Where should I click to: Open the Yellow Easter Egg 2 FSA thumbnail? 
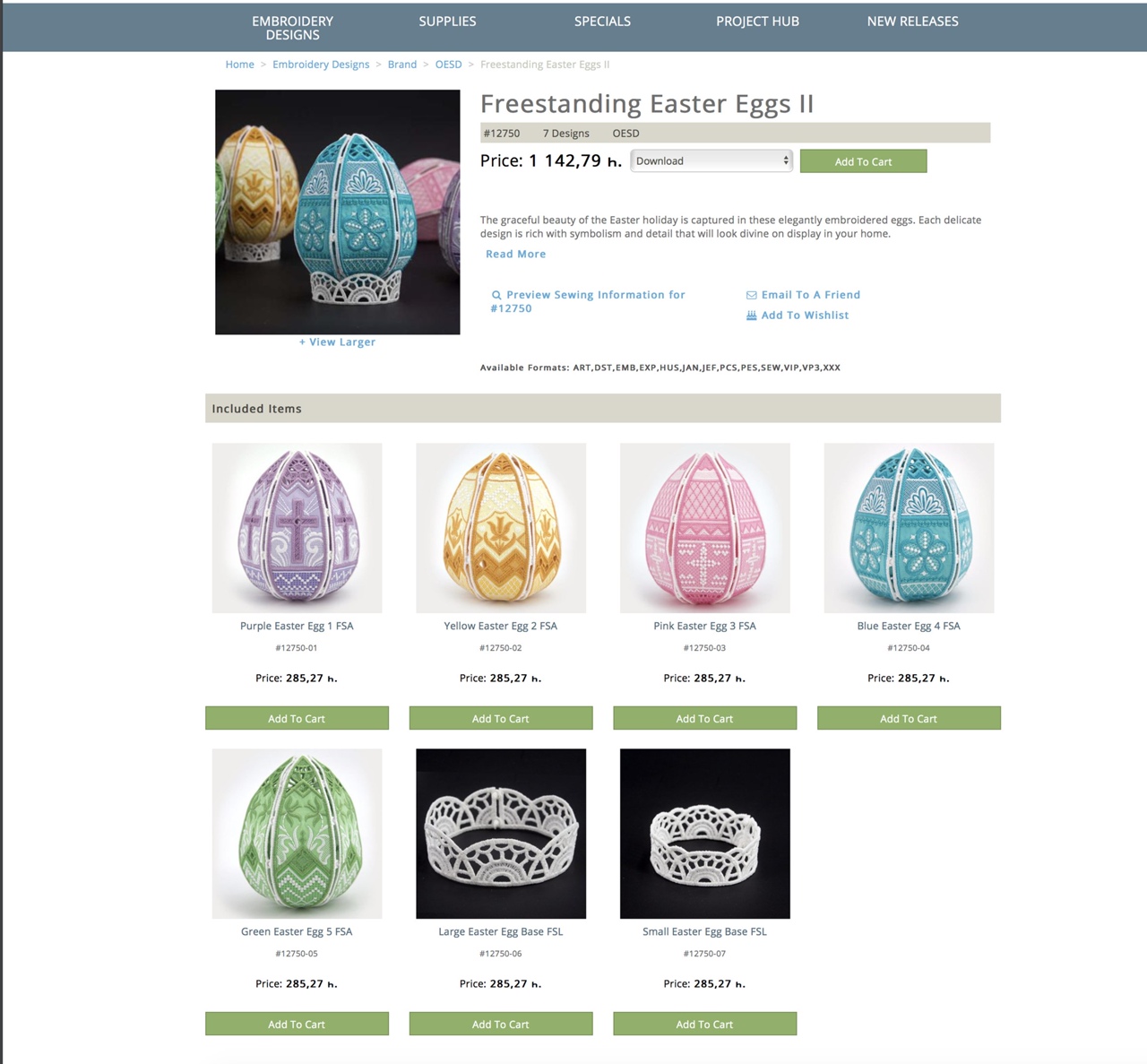coord(501,528)
